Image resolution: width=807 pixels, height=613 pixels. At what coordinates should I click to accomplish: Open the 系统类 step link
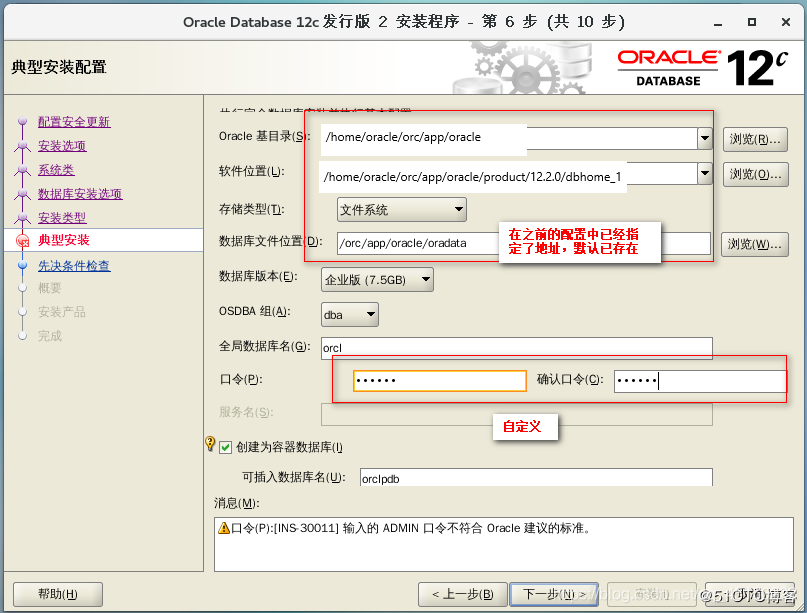[56, 170]
